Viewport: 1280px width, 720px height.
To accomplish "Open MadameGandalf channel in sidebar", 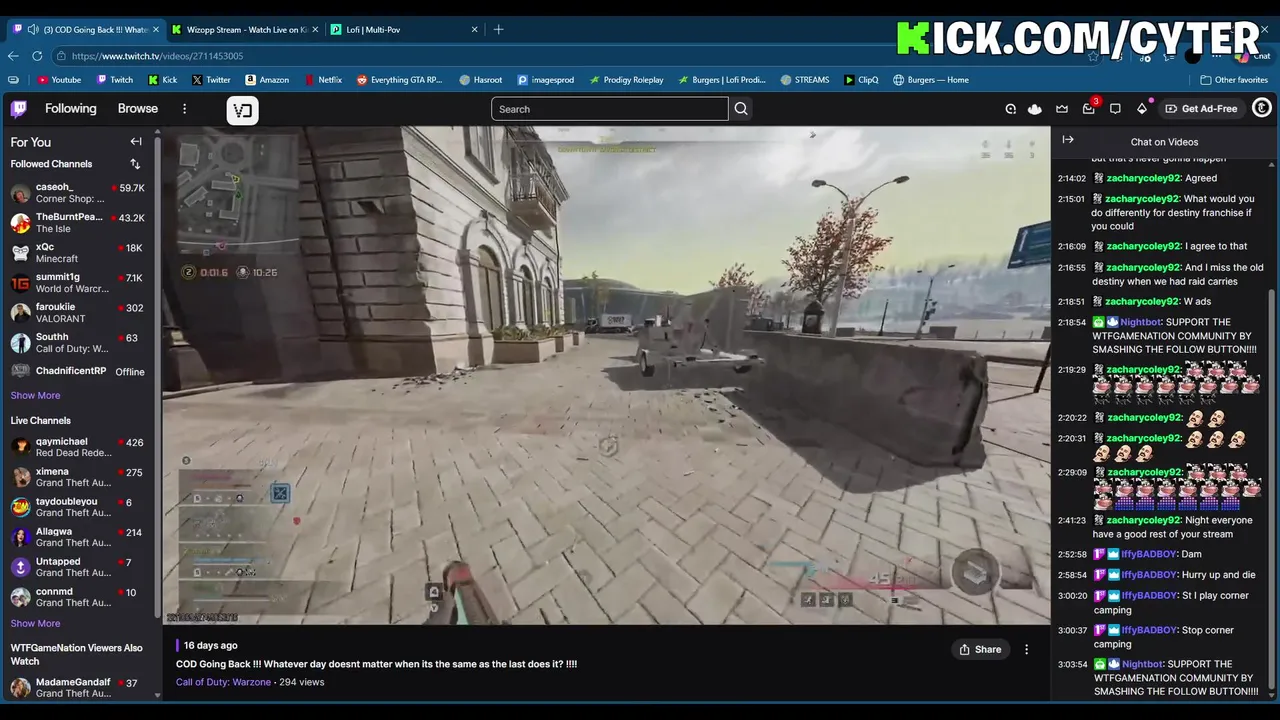I will (78, 687).
